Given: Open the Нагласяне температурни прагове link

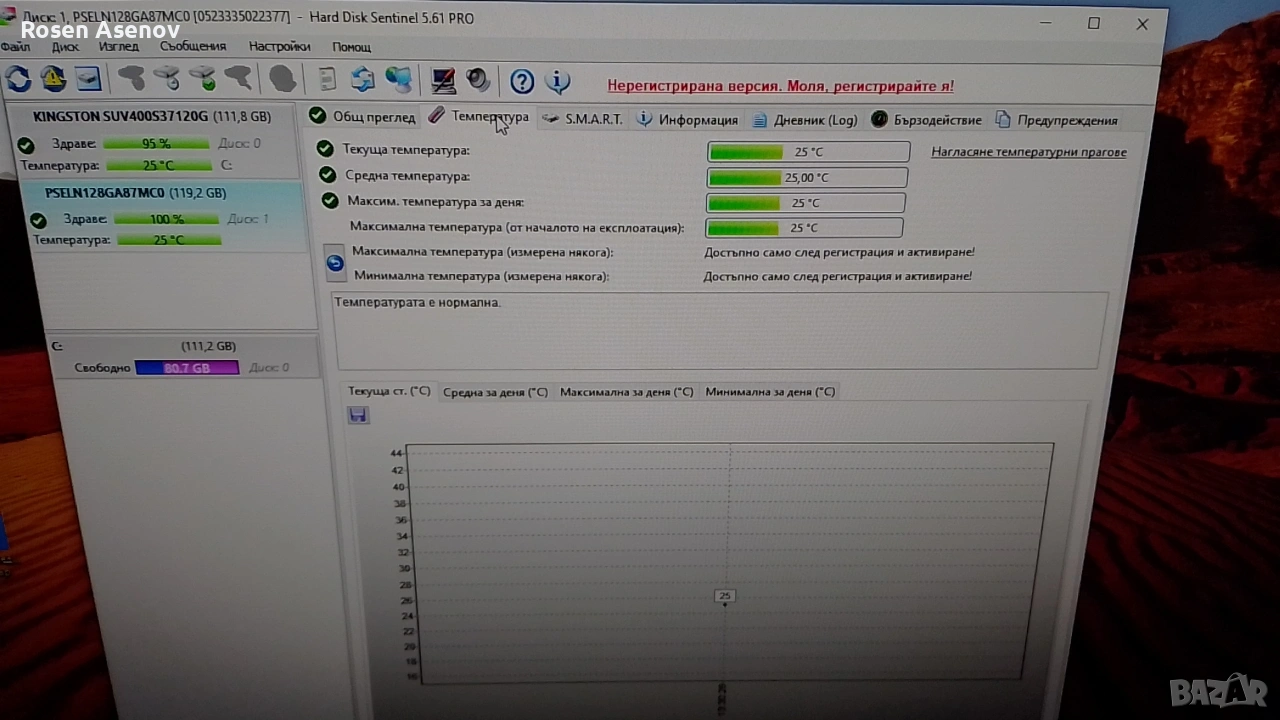Looking at the screenshot, I should pos(1029,152).
